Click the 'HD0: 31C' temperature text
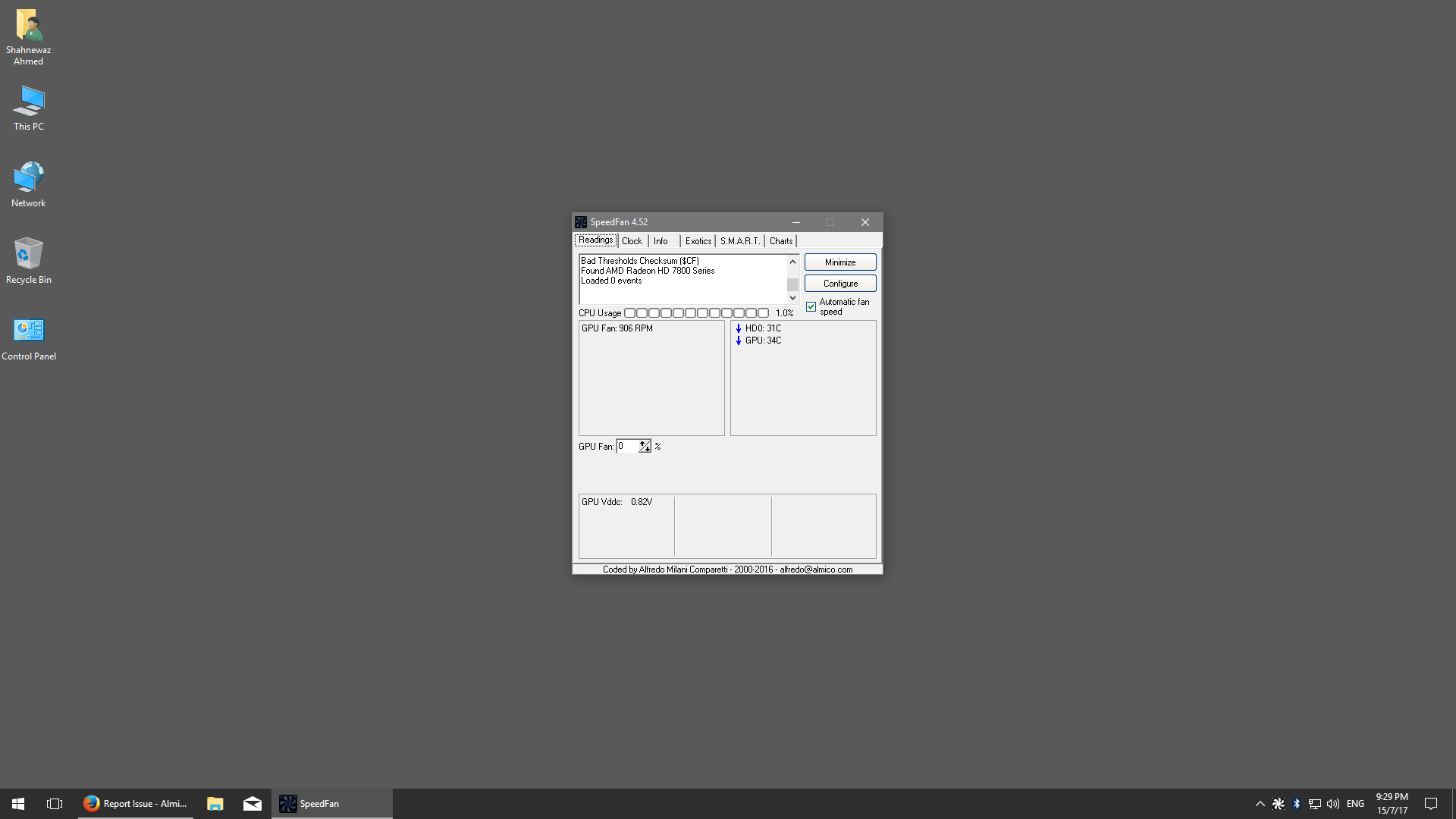 coord(763,328)
